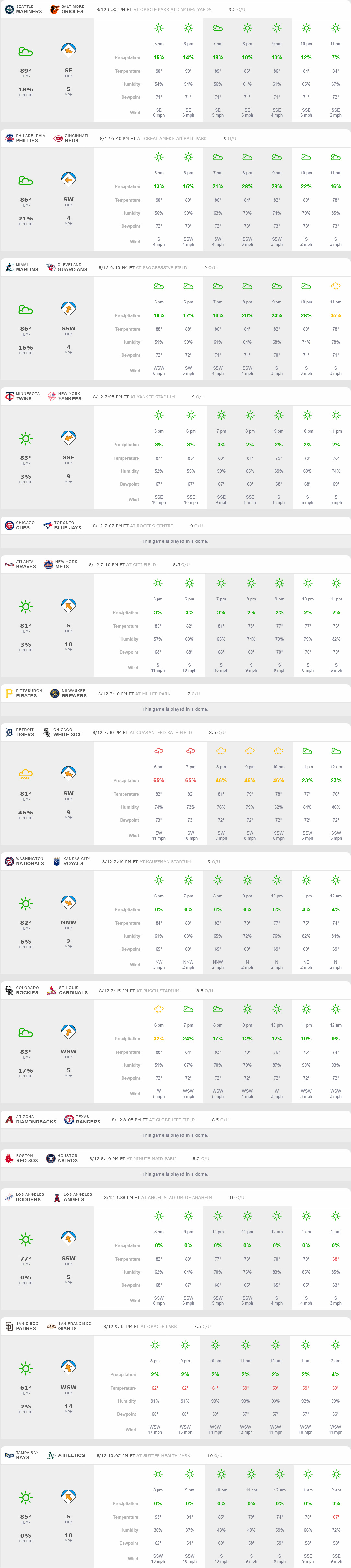351x1568 pixels.
Task: Click the Colorado Rockies logo
Action: point(9,990)
